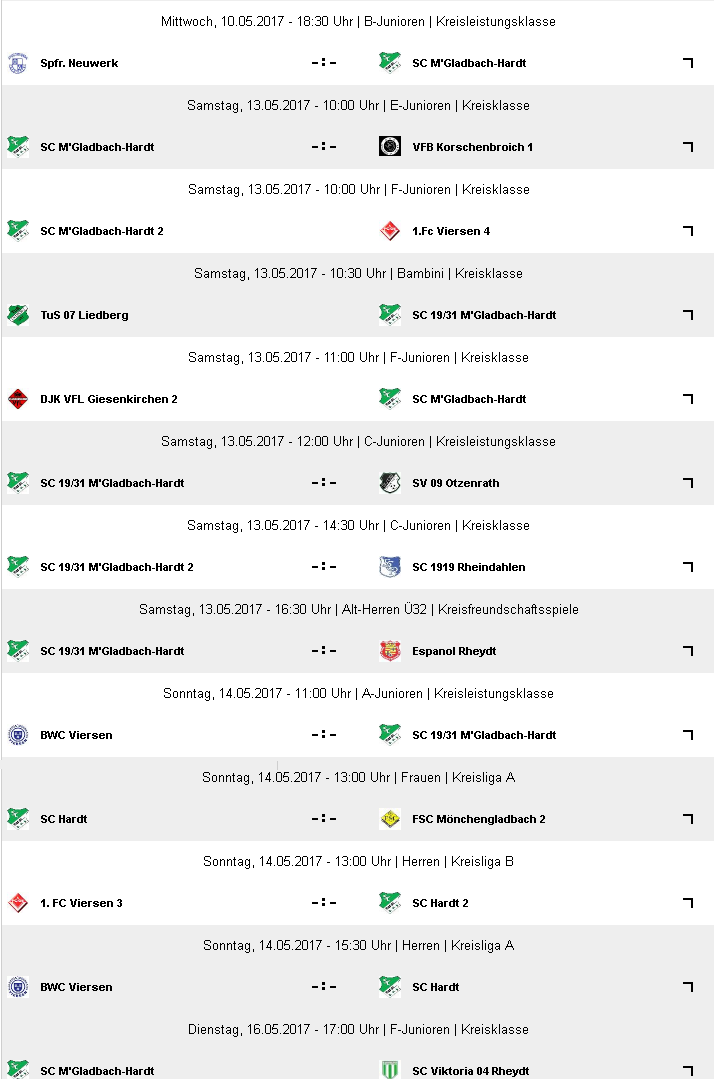The height and width of the screenshot is (1079, 714).
Task: Expand details arrow for the Espanol Rheydt match
Action: point(687,651)
